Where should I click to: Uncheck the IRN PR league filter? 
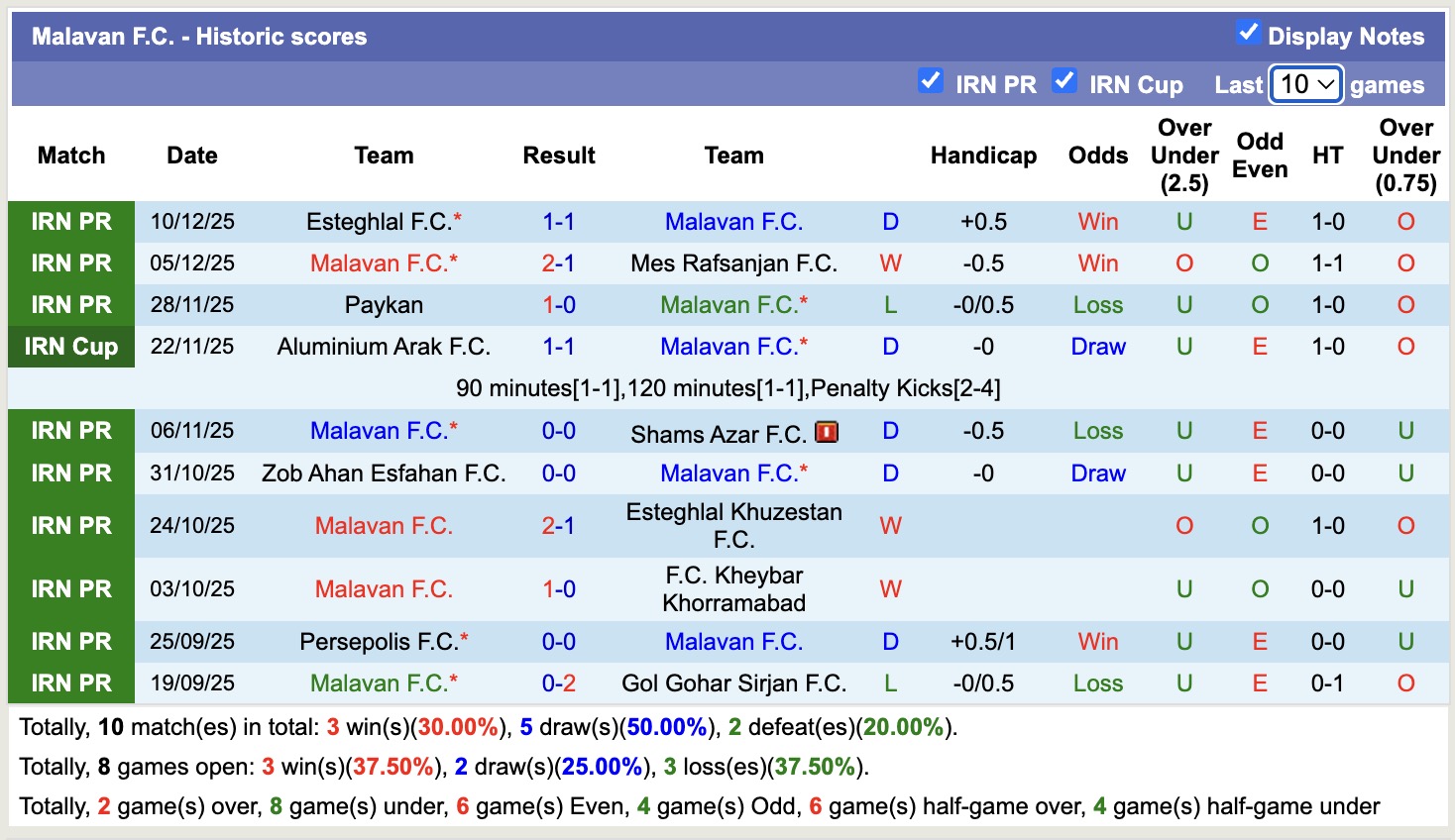click(x=930, y=81)
